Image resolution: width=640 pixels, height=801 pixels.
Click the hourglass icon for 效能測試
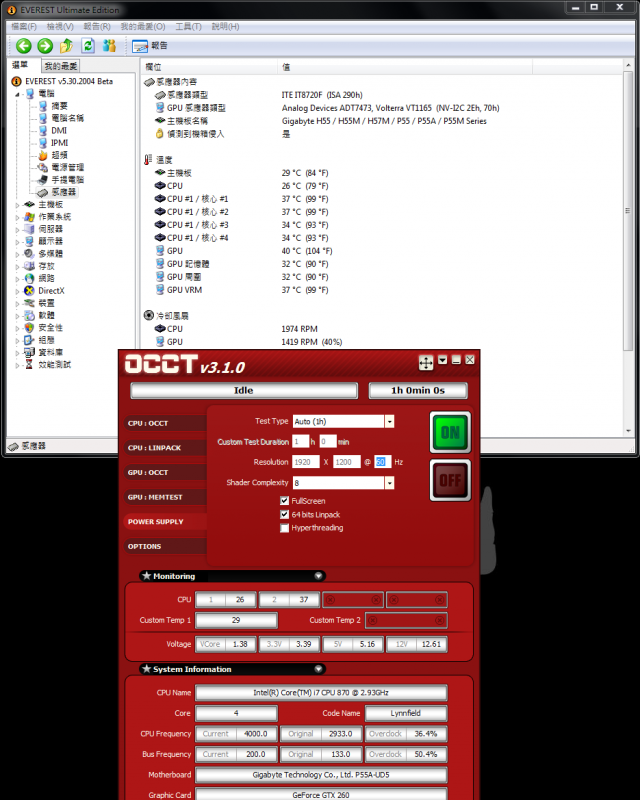(x=30, y=365)
